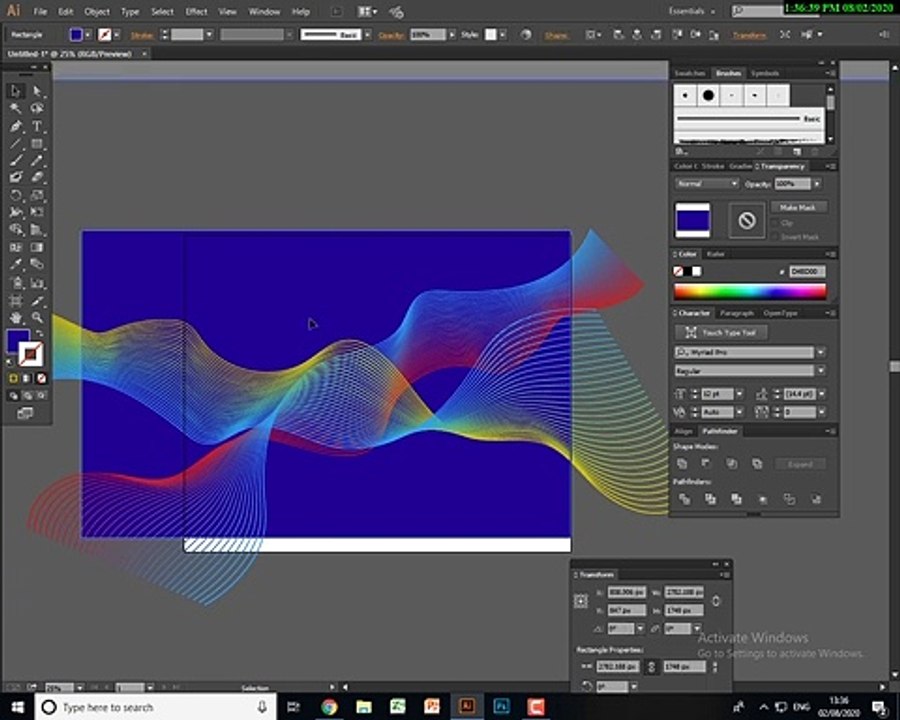Select the Shape Builder tool

tap(15, 230)
